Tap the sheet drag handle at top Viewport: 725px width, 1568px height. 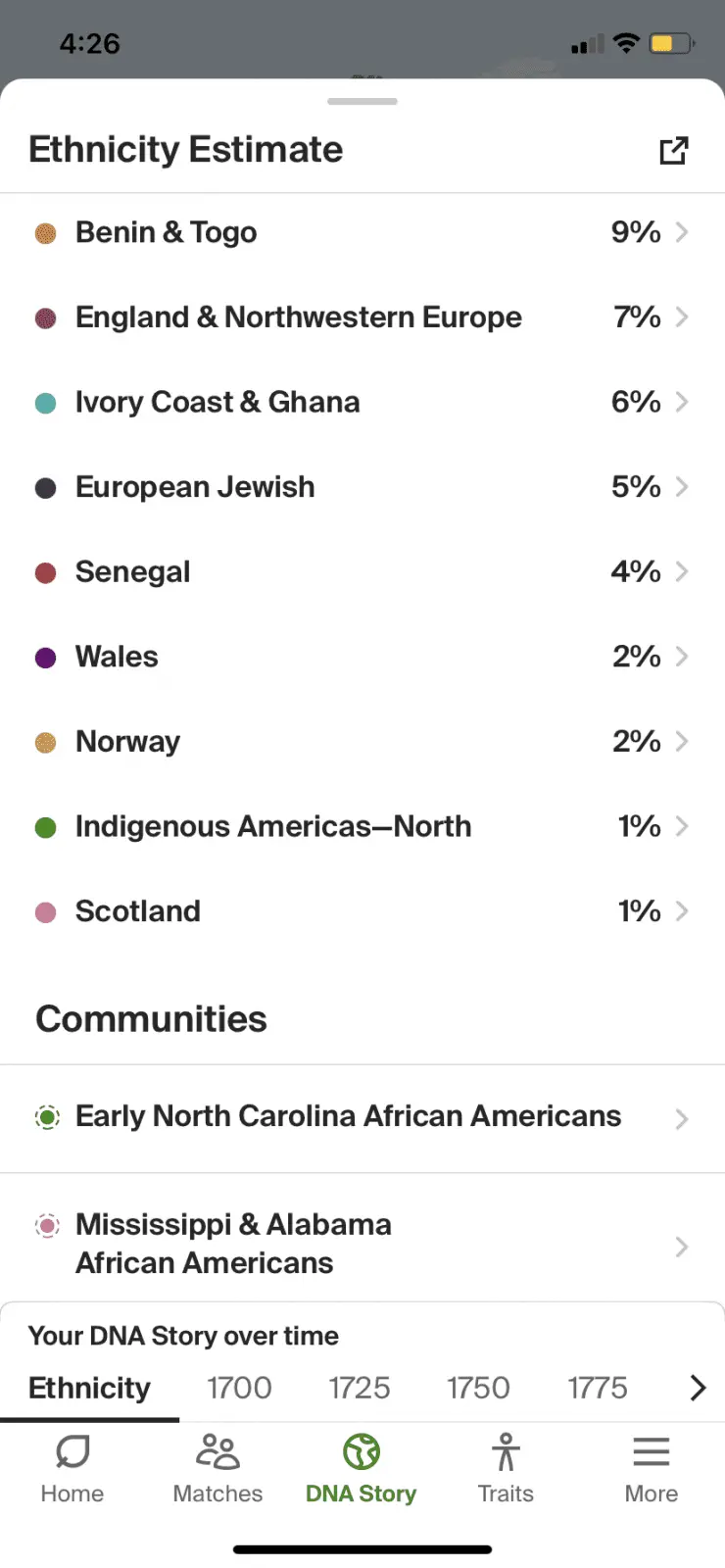362,101
